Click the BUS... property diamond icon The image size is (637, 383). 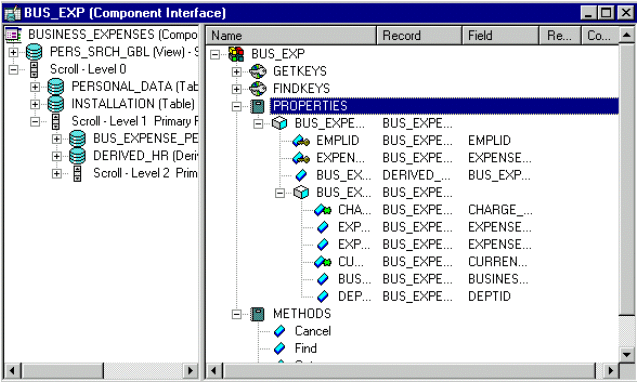tap(323, 279)
